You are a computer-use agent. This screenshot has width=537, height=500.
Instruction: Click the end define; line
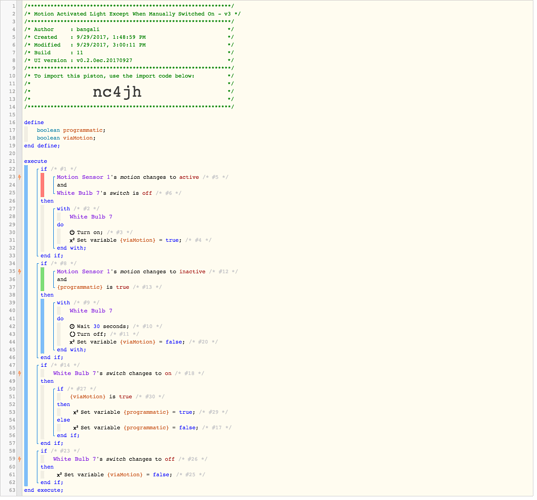pyautogui.click(x=42, y=146)
